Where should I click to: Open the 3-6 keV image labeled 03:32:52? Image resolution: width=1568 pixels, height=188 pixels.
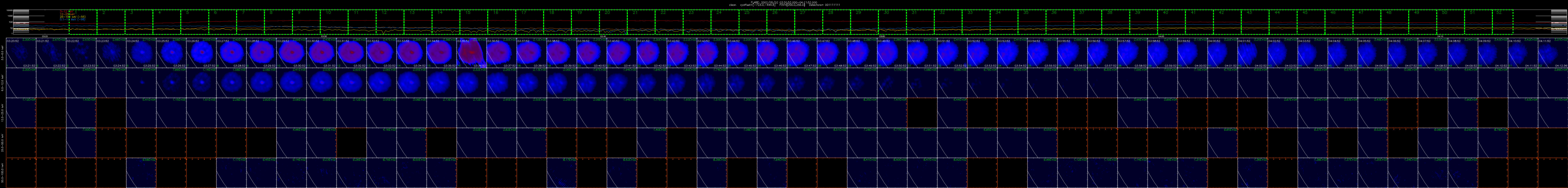[382, 53]
